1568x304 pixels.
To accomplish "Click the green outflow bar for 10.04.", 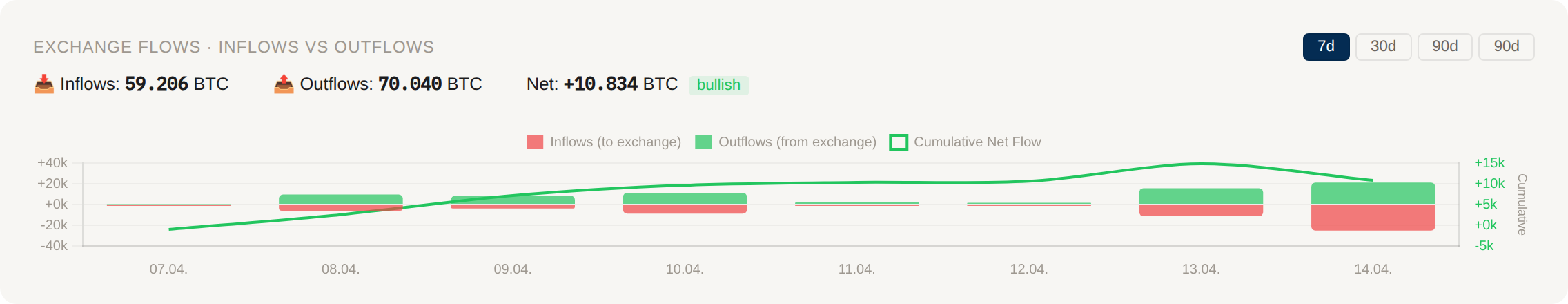I will coord(685,198).
